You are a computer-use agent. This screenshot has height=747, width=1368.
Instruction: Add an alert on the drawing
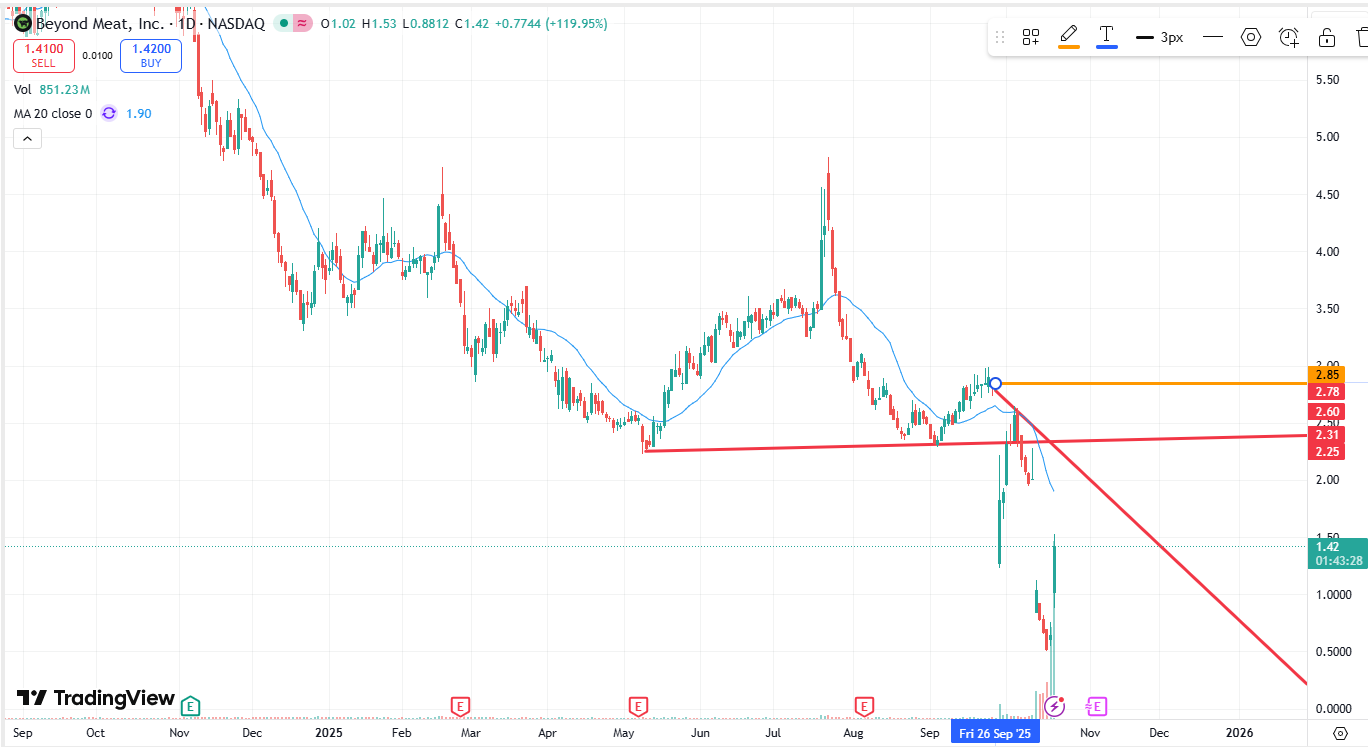pyautogui.click(x=1289, y=37)
